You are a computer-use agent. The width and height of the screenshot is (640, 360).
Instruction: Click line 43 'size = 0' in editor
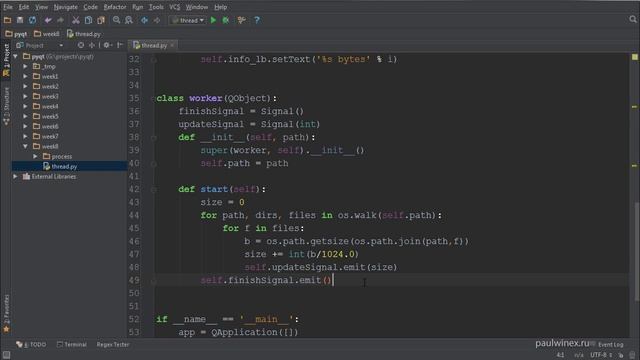click(222, 202)
